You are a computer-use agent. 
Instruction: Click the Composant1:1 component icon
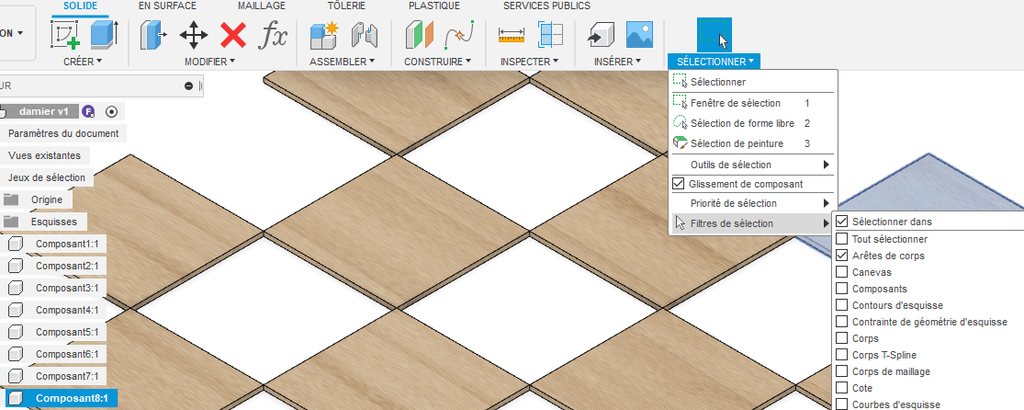(x=16, y=244)
